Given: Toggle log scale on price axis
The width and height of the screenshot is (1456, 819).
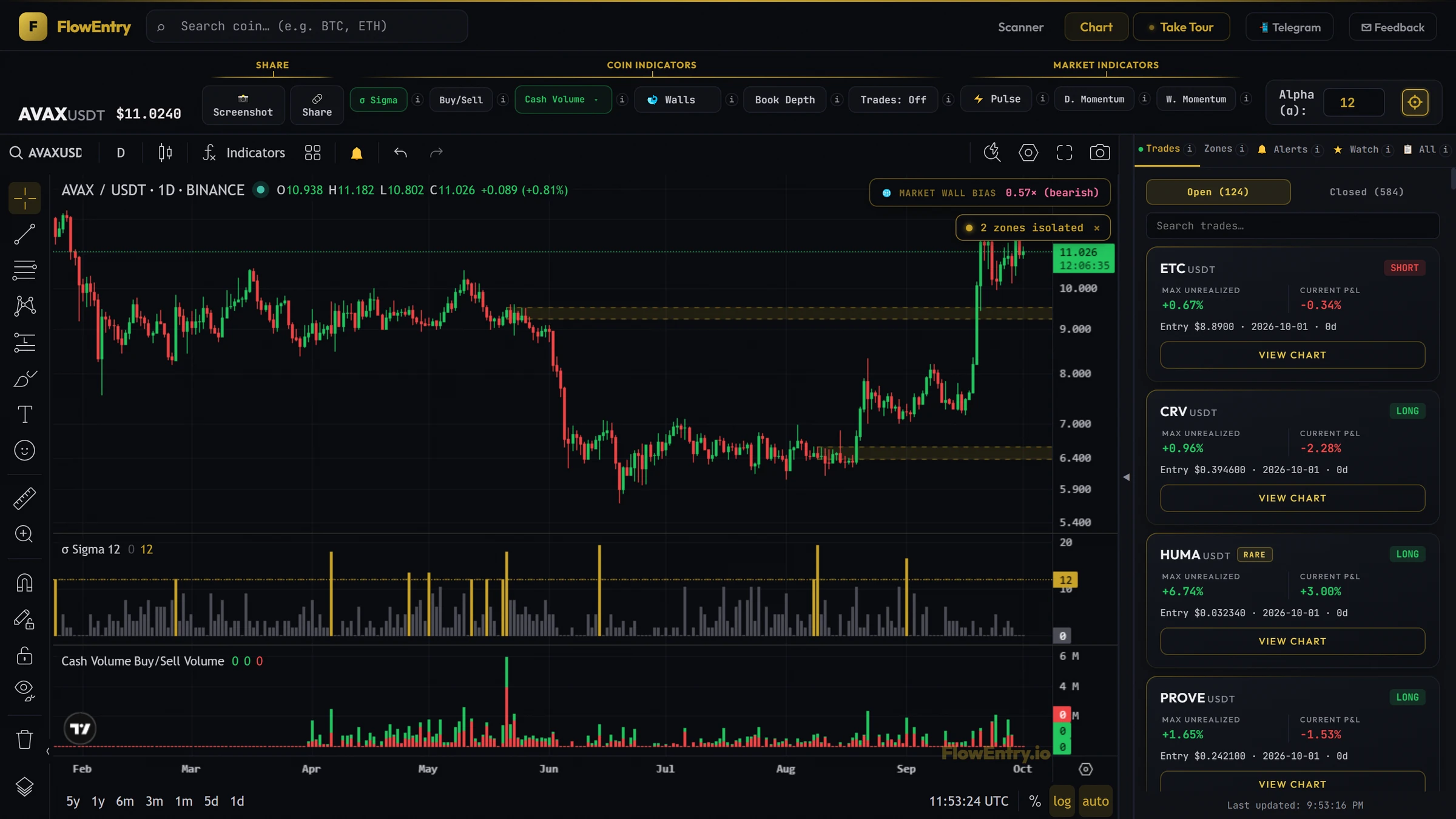Looking at the screenshot, I should (x=1062, y=801).
